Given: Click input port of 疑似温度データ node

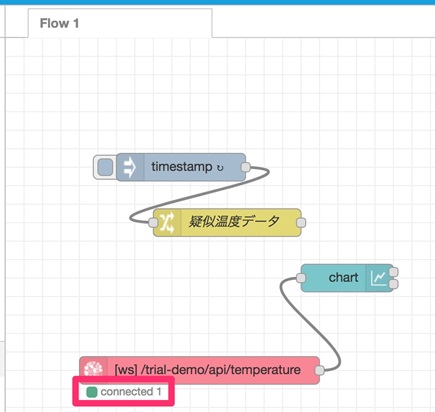Looking at the screenshot, I should (x=153, y=222).
